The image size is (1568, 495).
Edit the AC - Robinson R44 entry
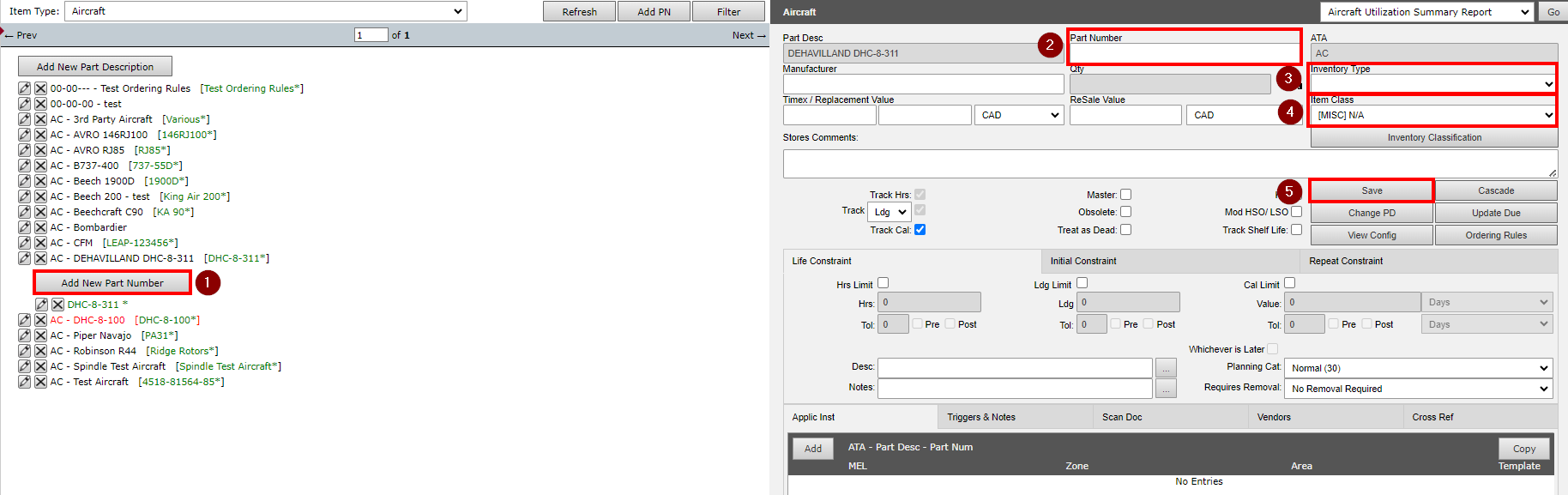pos(24,351)
